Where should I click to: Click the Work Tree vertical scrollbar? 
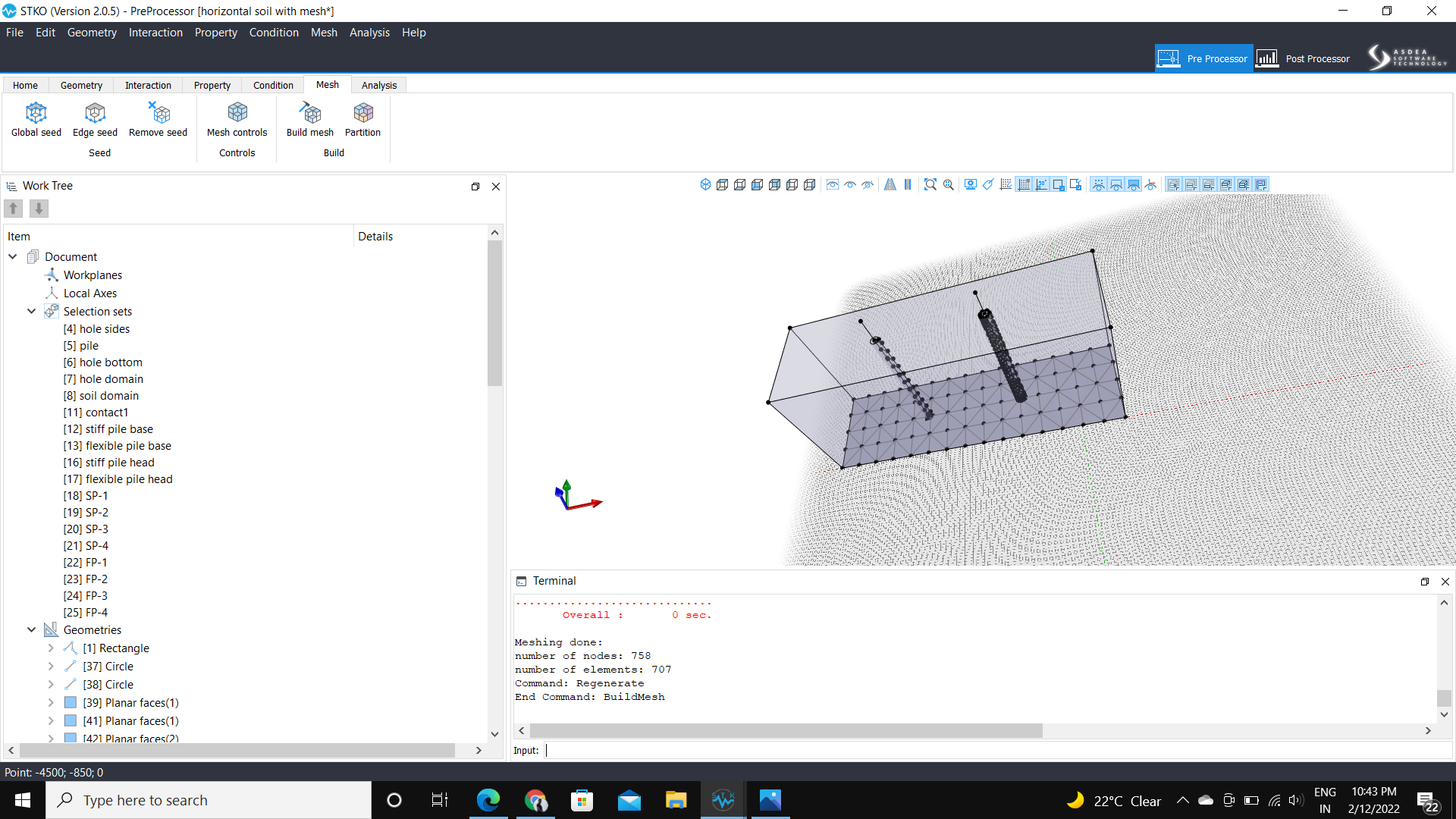pos(494,313)
